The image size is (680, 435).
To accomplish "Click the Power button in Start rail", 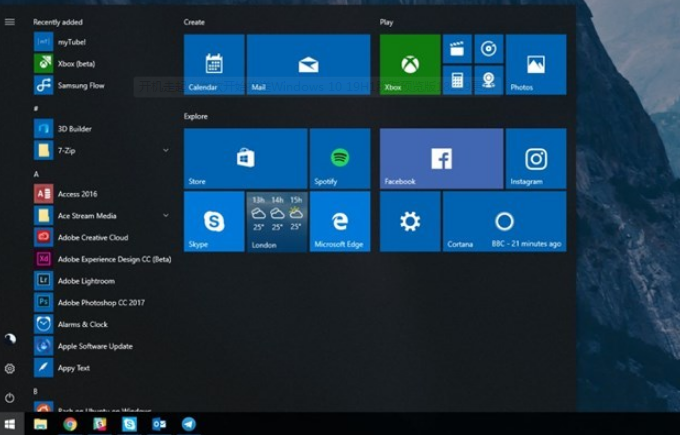I will [10, 398].
